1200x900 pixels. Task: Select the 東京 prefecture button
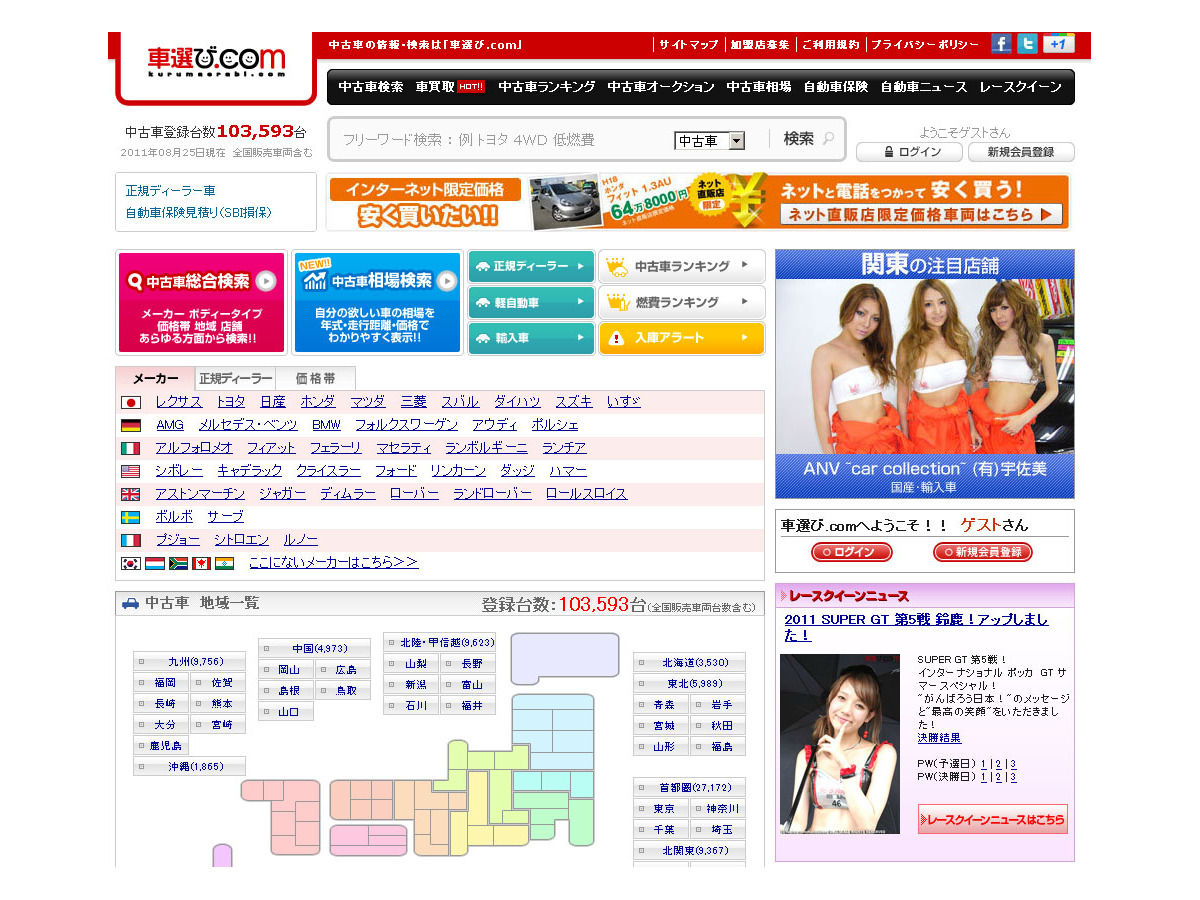661,808
